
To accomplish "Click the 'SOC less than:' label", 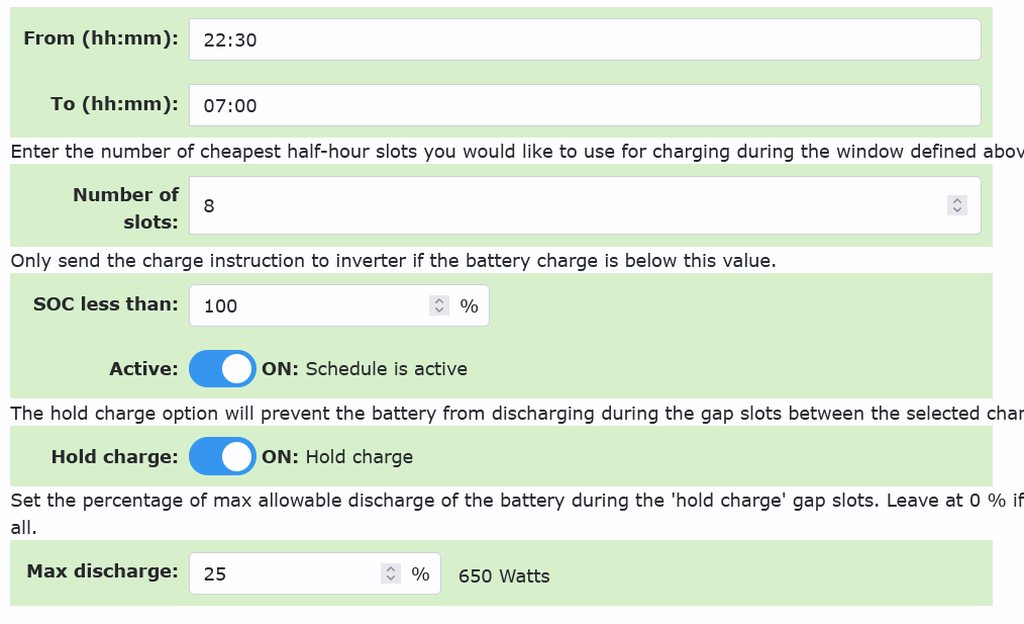I will pos(106,304).
